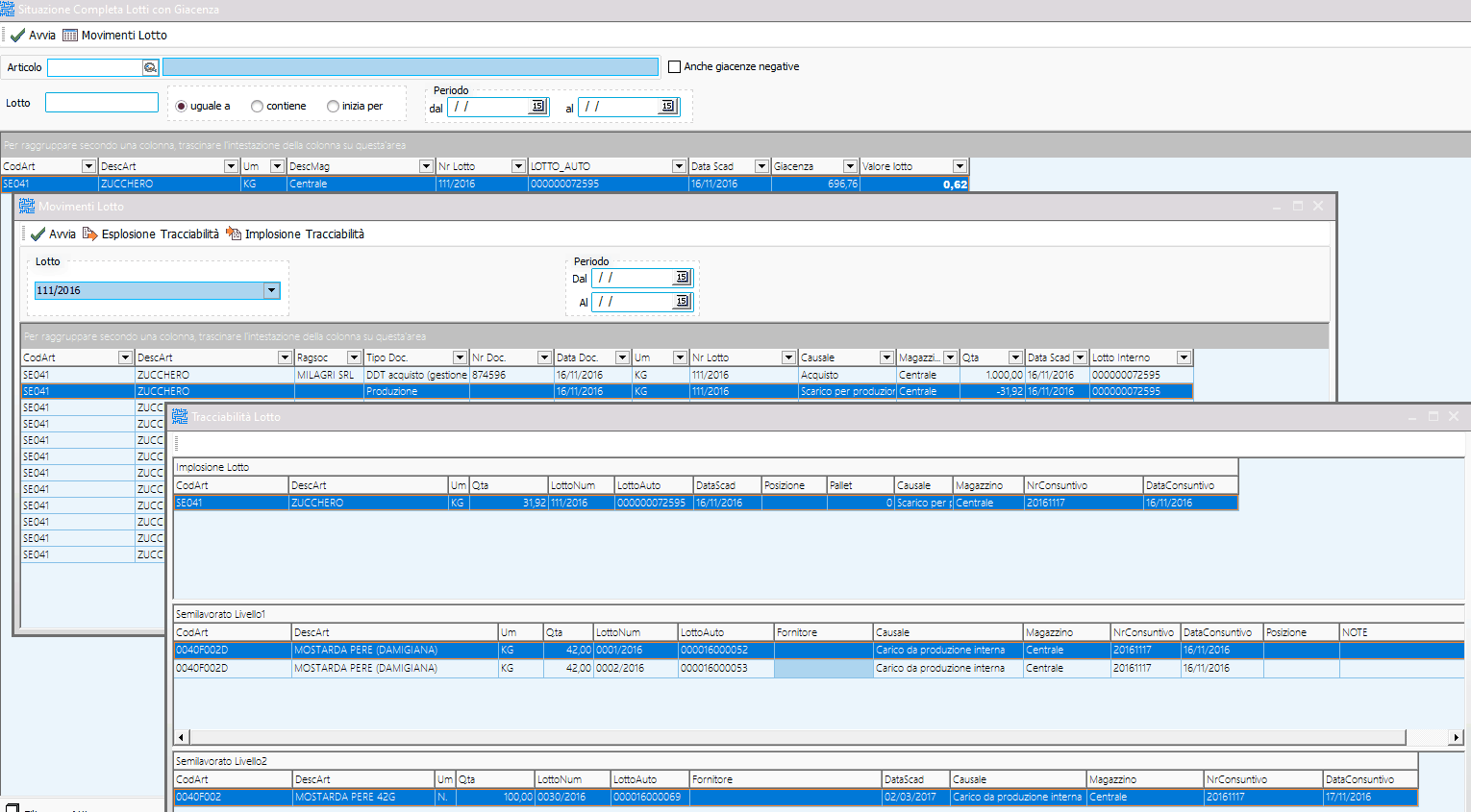Screen dimensions: 1471x812
Task: Close the Tracciabilità Lotto window
Action: click(x=1454, y=416)
